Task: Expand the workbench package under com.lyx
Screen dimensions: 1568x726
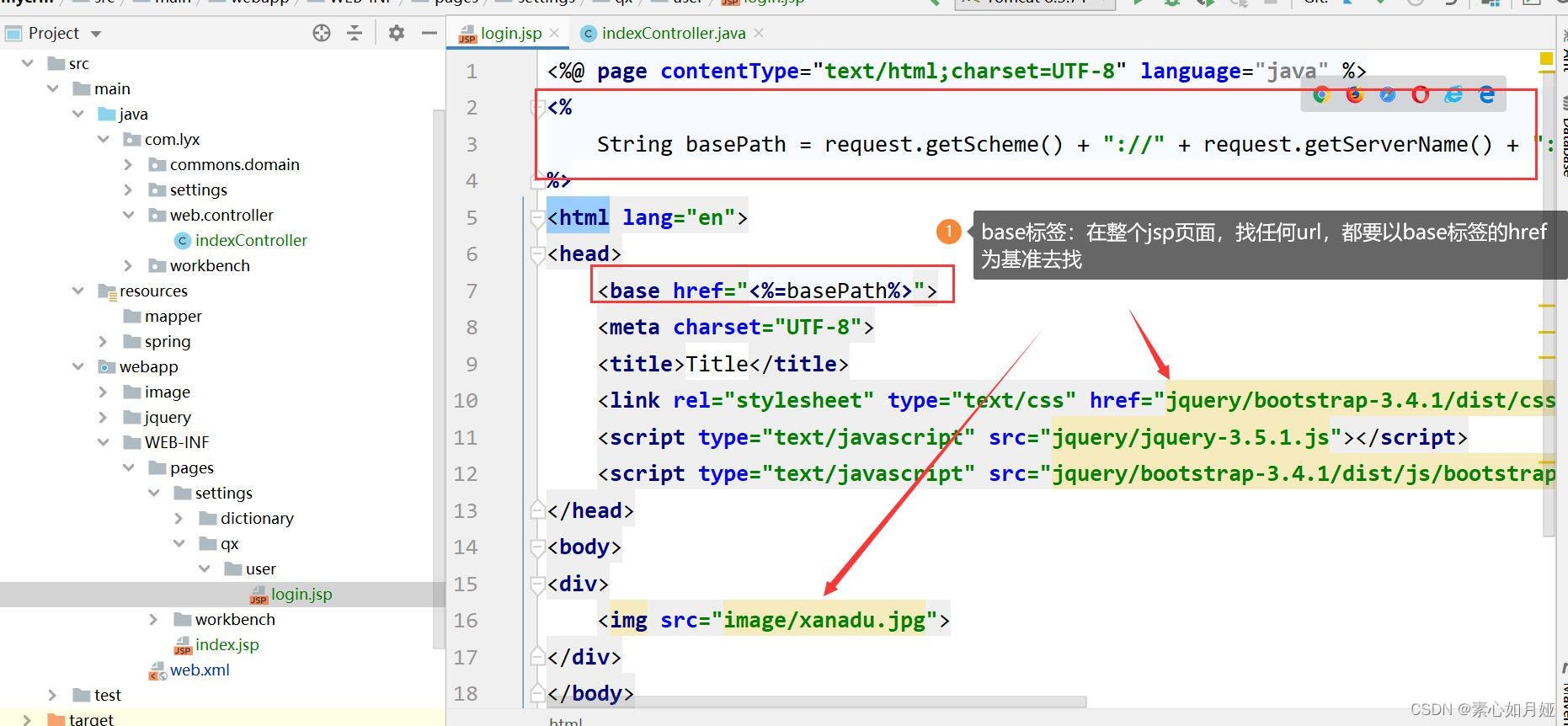Action: click(129, 265)
